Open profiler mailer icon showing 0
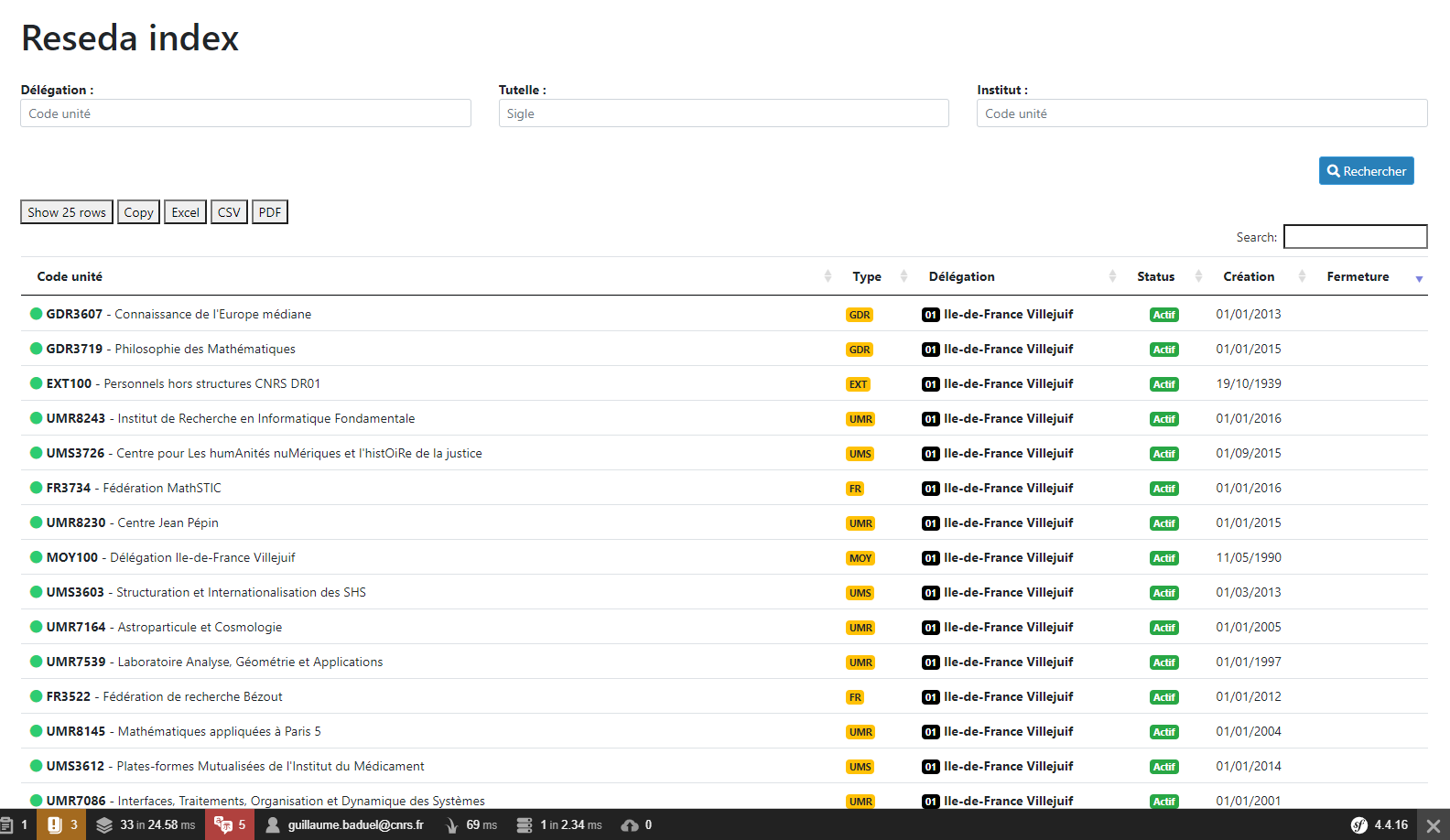 (636, 824)
